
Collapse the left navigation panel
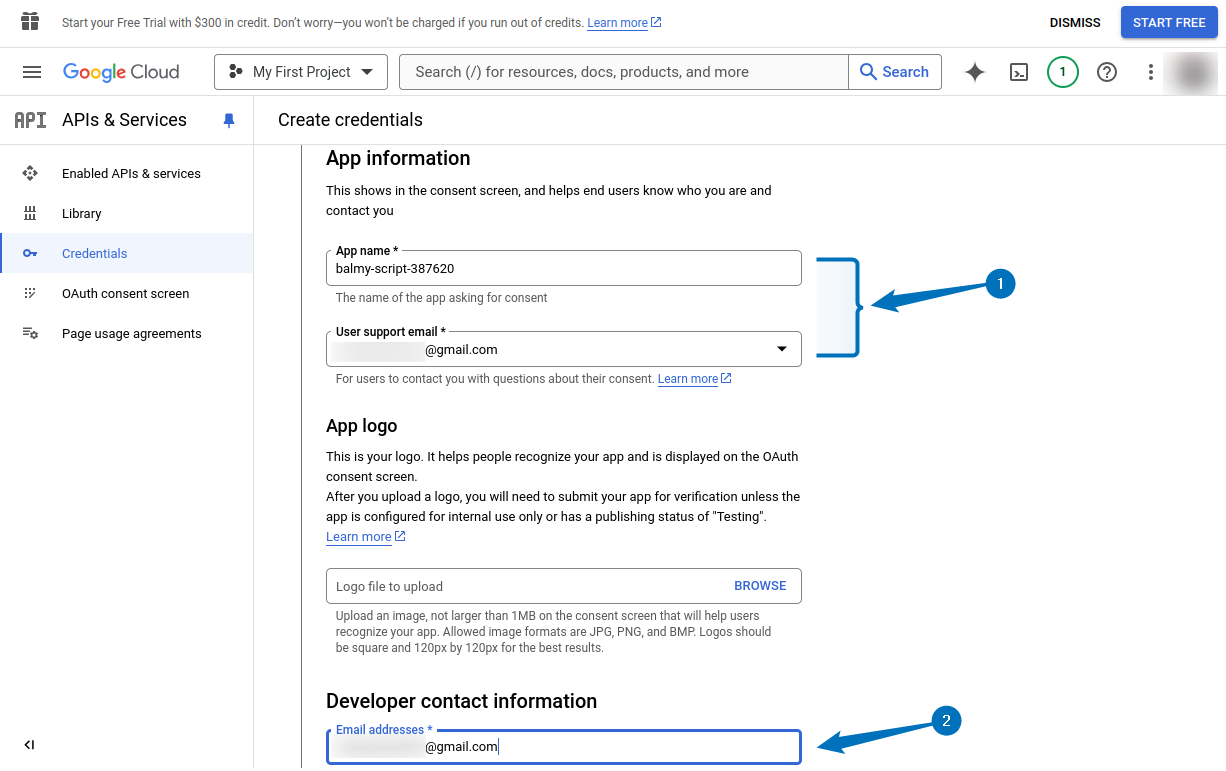(28, 745)
